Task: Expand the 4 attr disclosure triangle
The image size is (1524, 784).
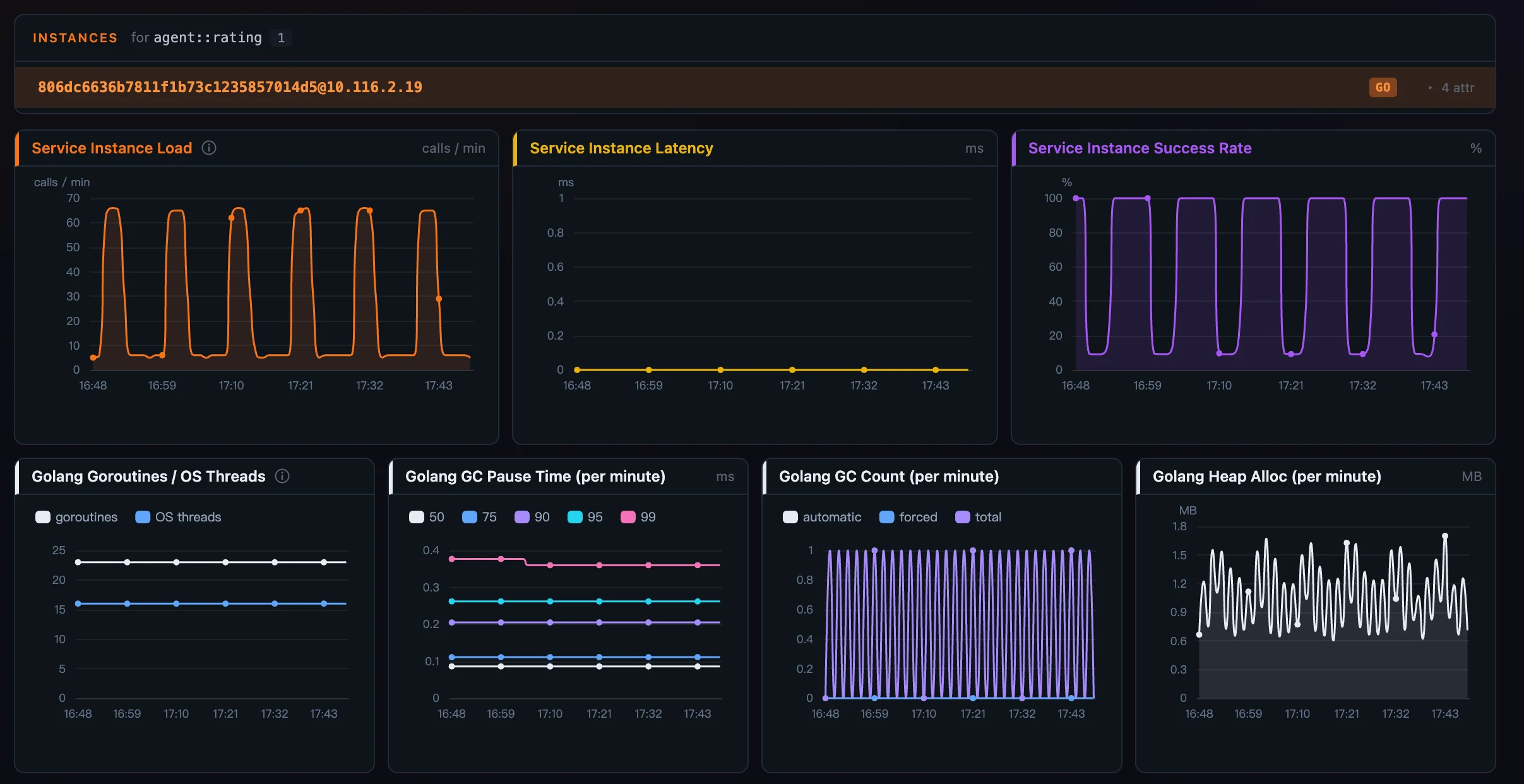Action: coord(1430,88)
